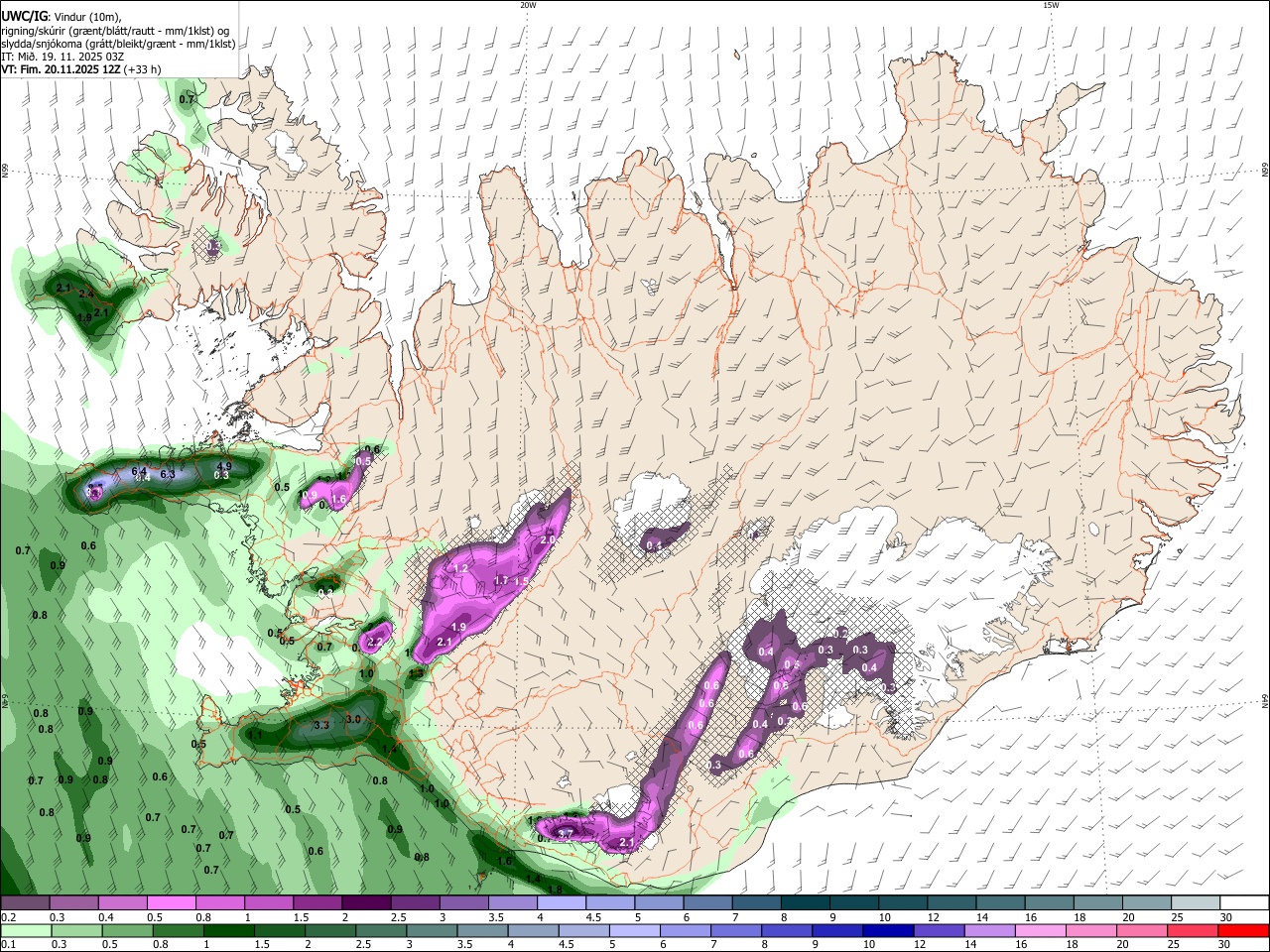
Task: Select the white 30 snow legend swatch
Action: pyautogui.click(x=1244, y=903)
